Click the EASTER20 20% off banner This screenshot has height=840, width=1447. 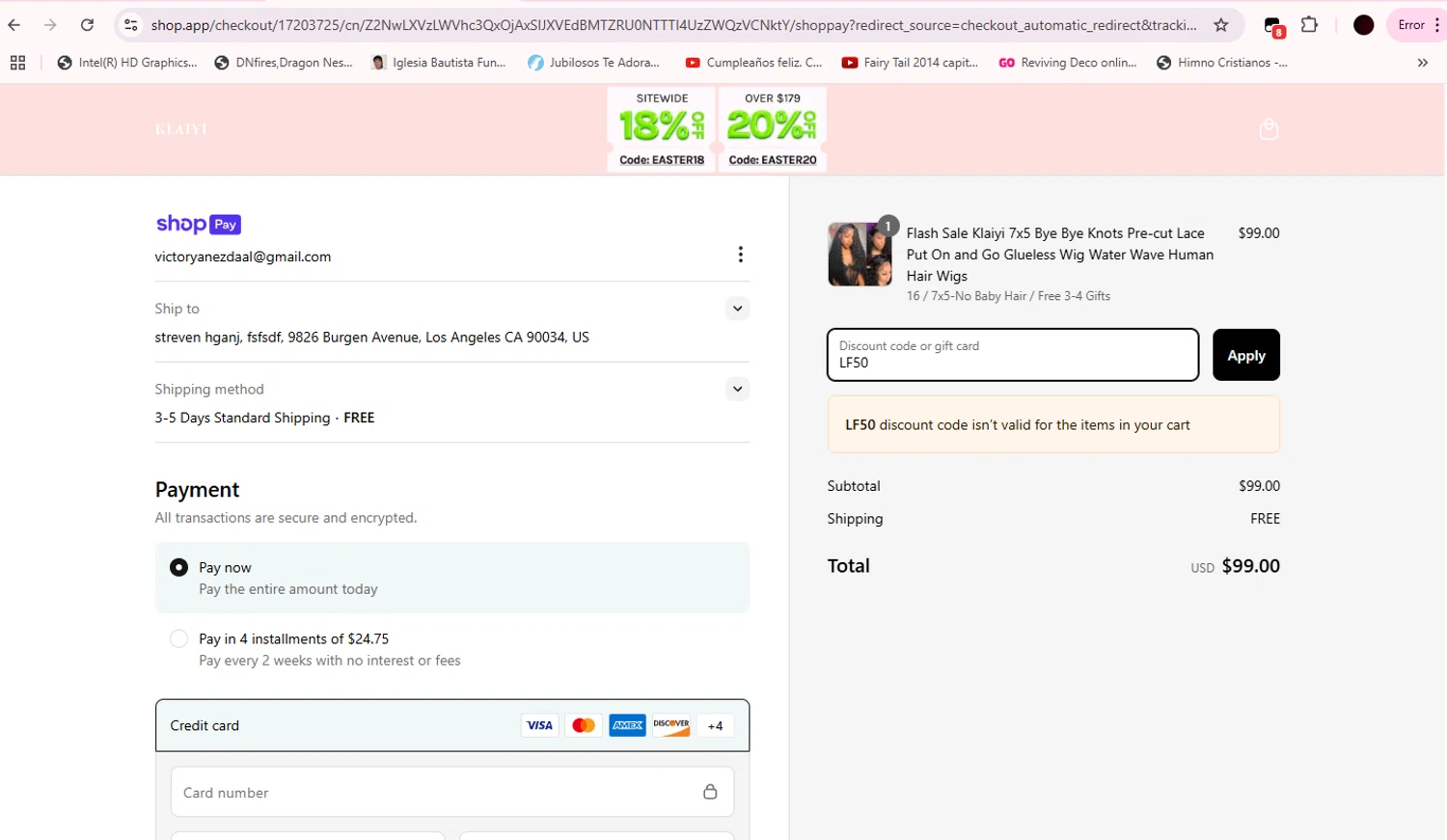[773, 129]
